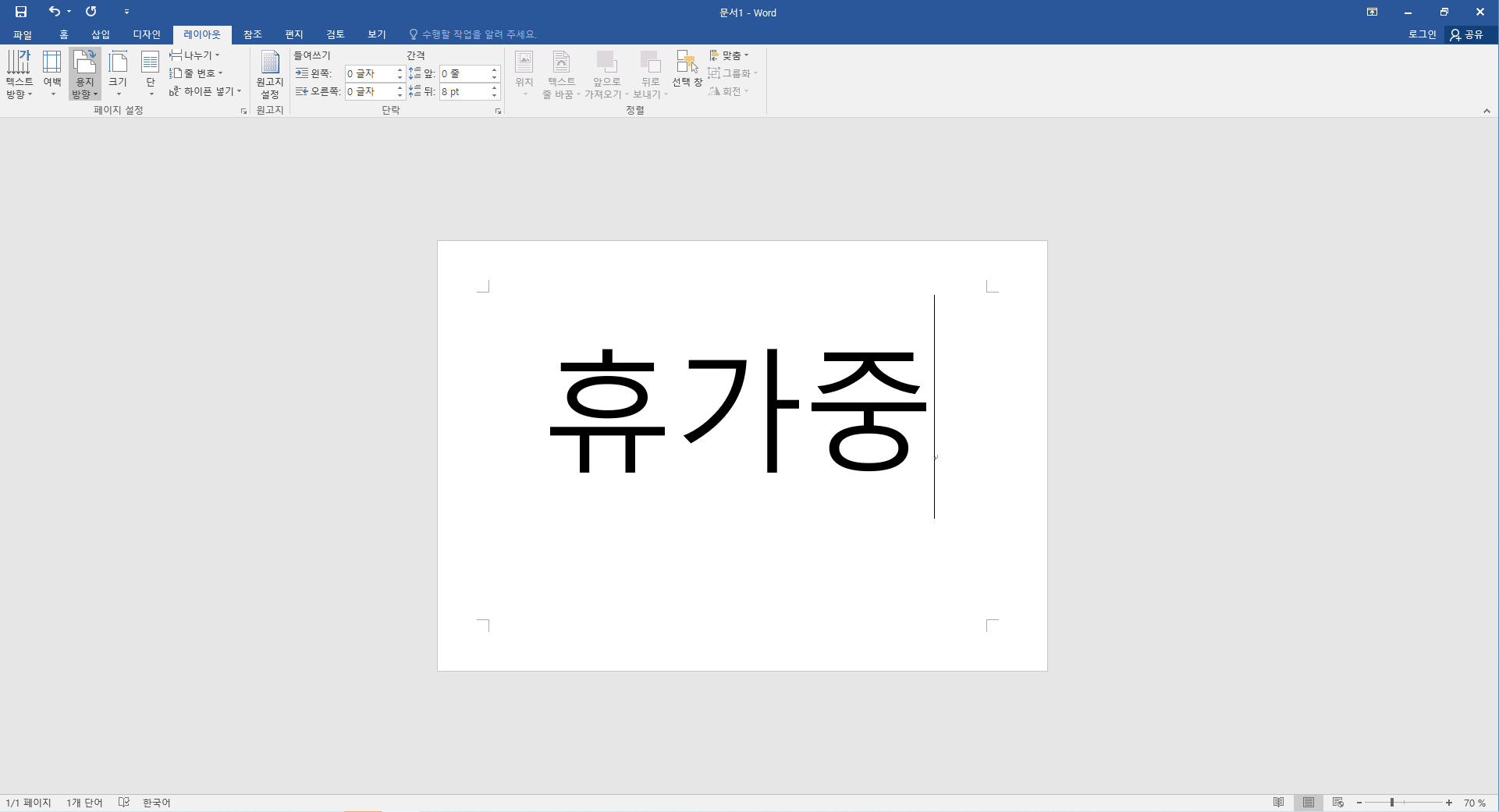
Task: Switch to the 삽입 (Insert) tab
Action: click(101, 34)
